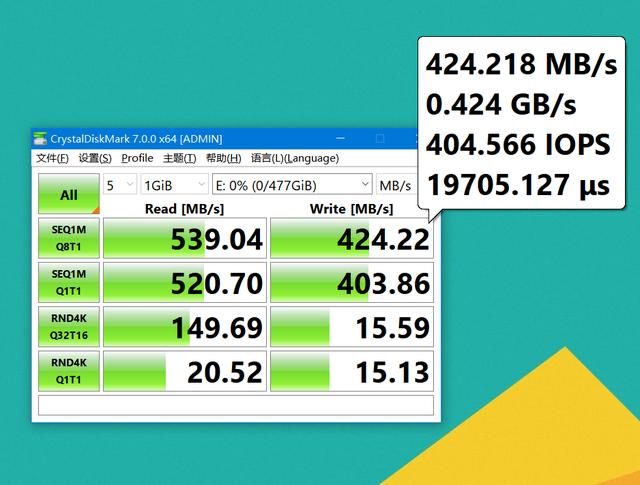The image size is (640, 485).
Task: Run the RND4K Q32T16 benchmark
Action: (x=69, y=327)
